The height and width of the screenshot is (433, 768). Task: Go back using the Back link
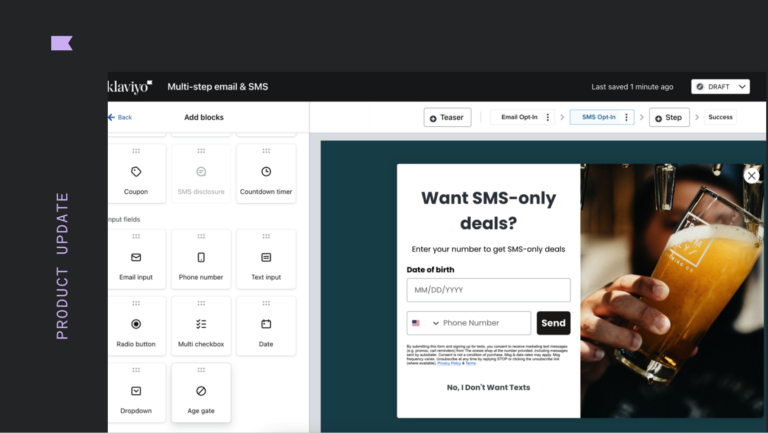120,117
